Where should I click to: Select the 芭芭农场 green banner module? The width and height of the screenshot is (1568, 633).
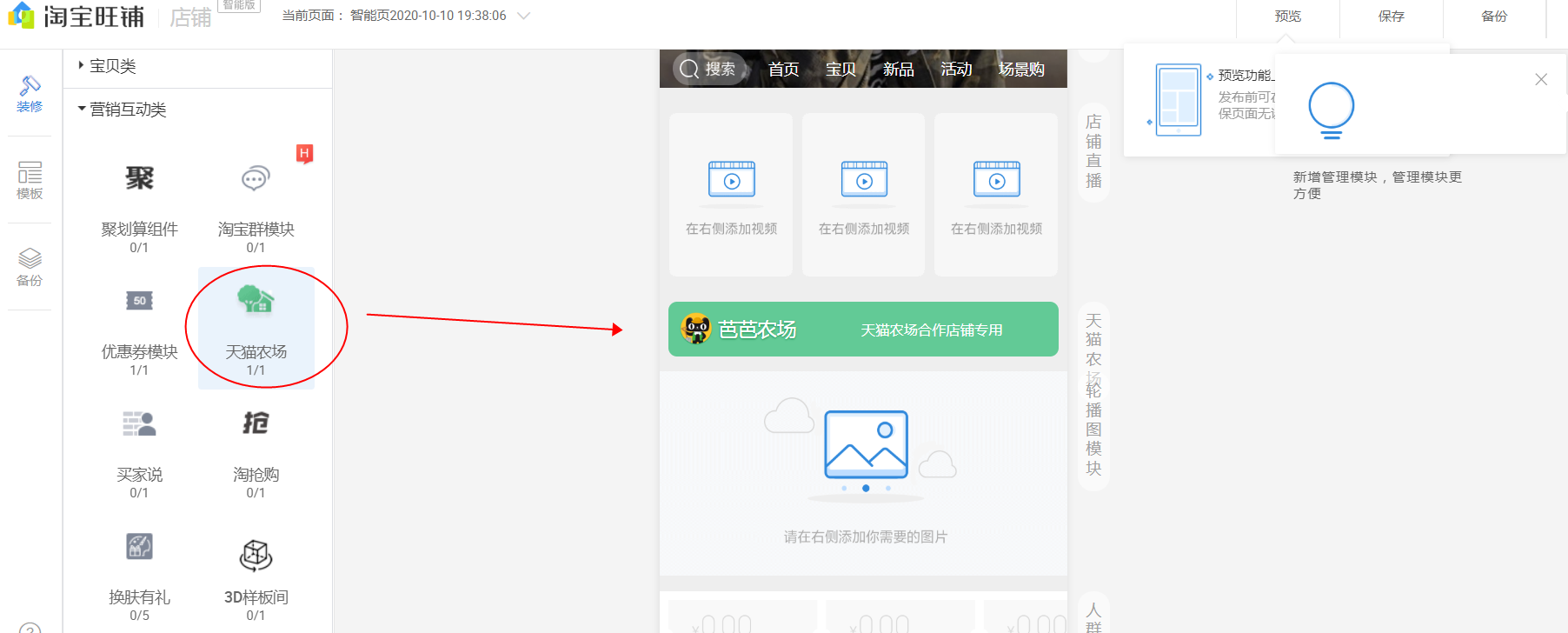[863, 329]
